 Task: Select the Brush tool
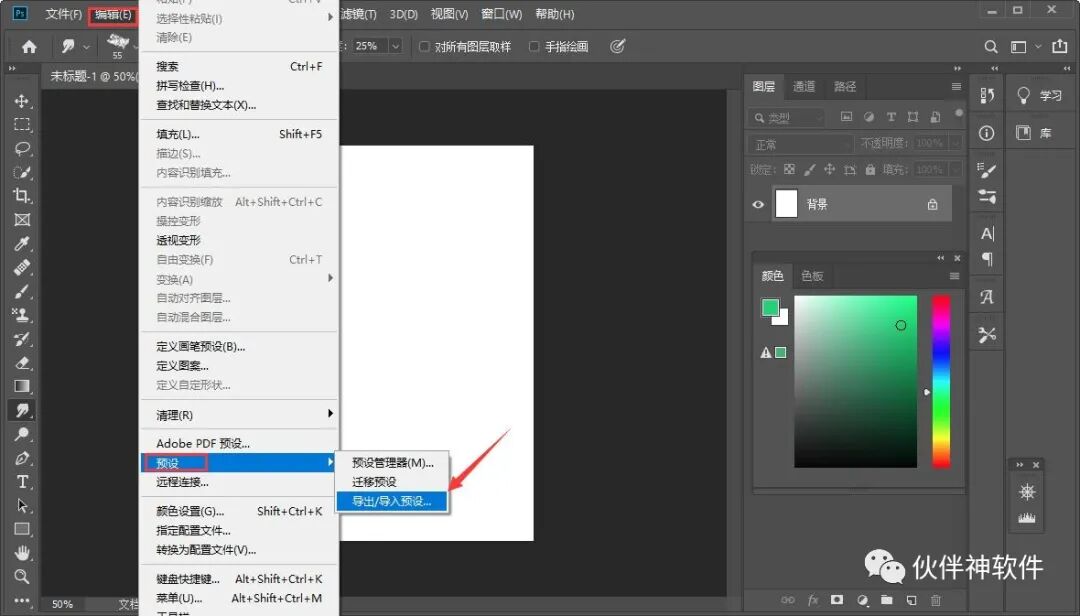pyautogui.click(x=22, y=291)
